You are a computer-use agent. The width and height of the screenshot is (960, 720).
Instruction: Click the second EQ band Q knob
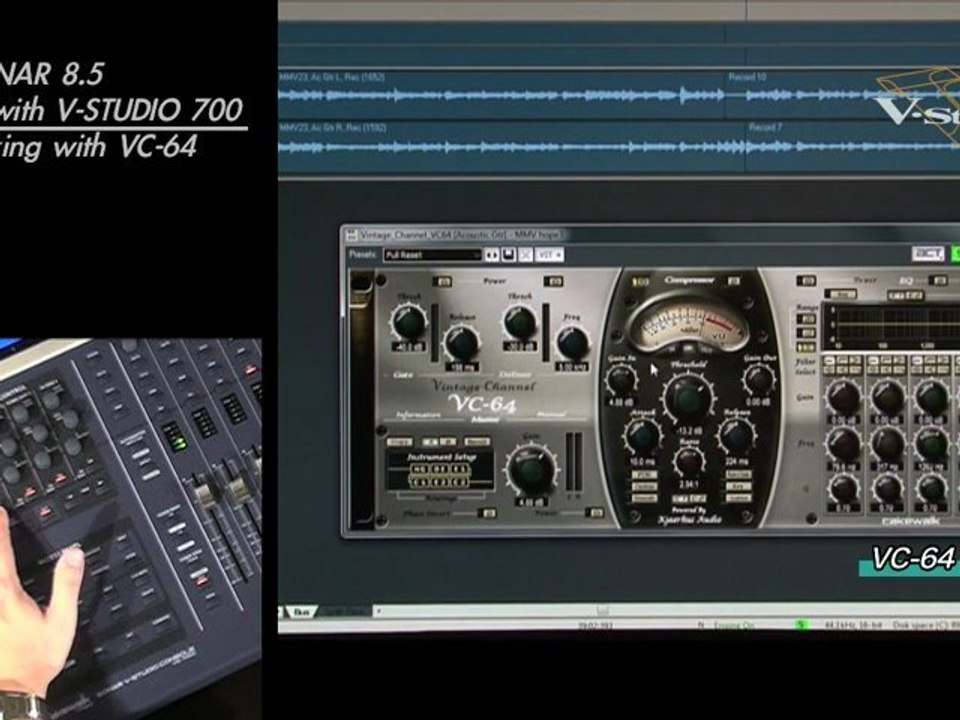click(x=887, y=489)
